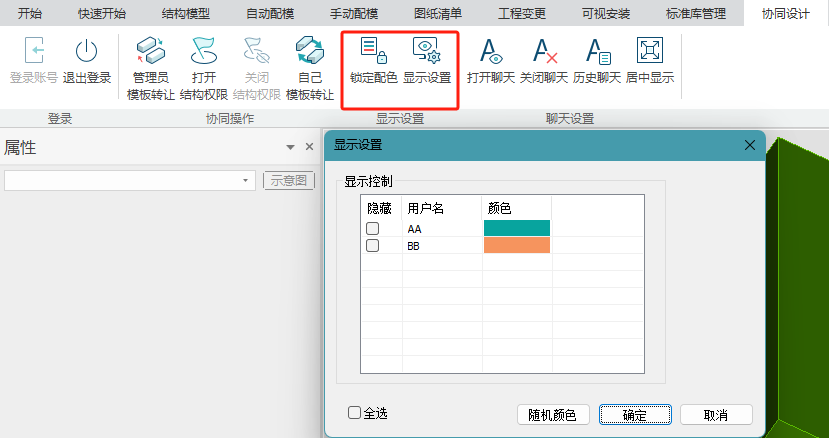Open the 工程变更 tab
The width and height of the screenshot is (829, 438).
click(x=522, y=13)
